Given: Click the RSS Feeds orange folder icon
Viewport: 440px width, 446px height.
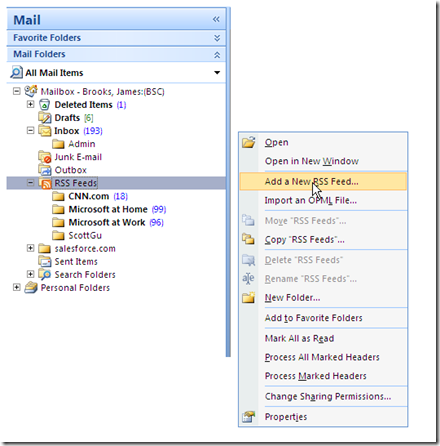Looking at the screenshot, I should (x=45, y=183).
